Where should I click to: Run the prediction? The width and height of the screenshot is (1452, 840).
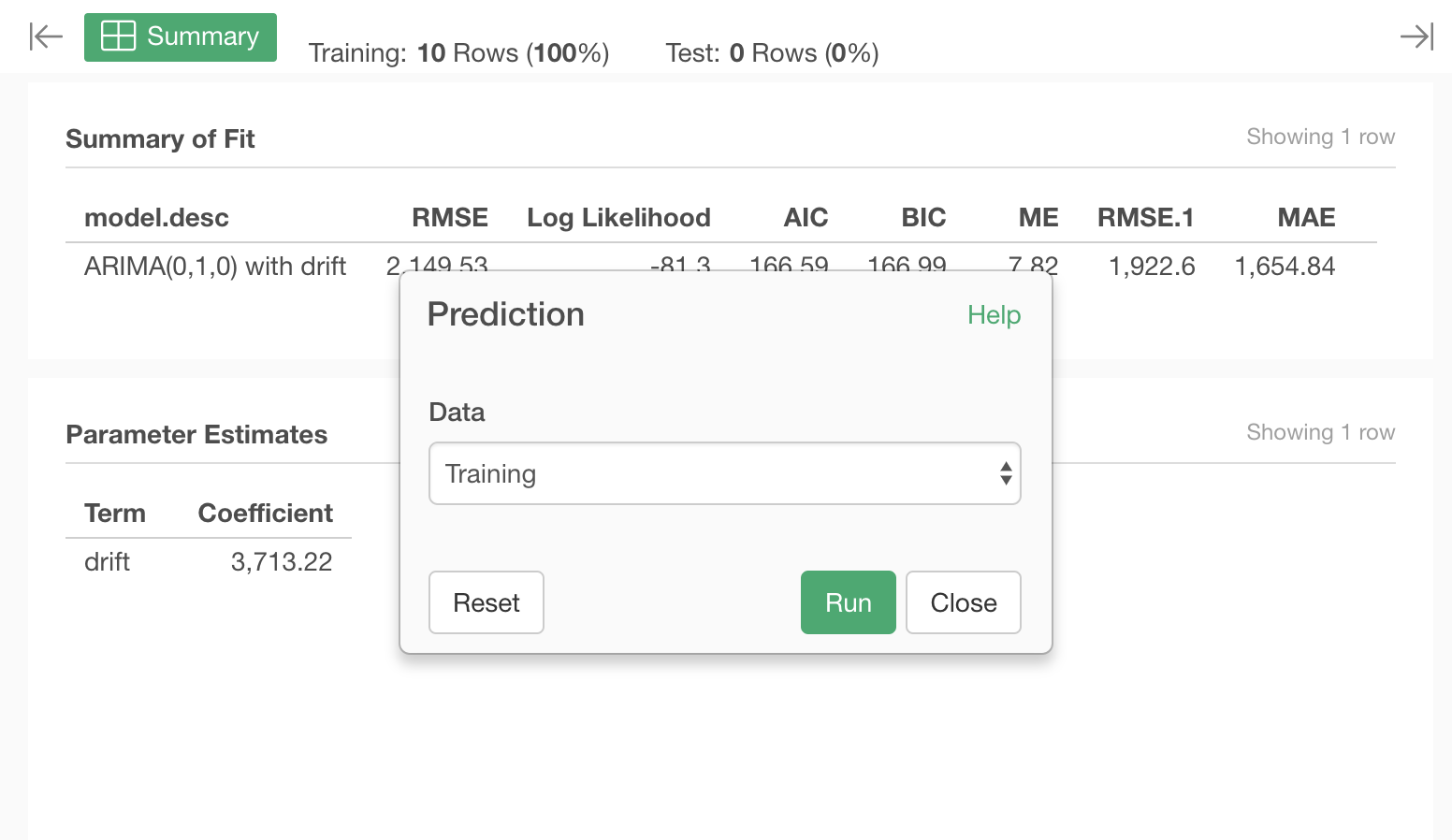click(849, 602)
